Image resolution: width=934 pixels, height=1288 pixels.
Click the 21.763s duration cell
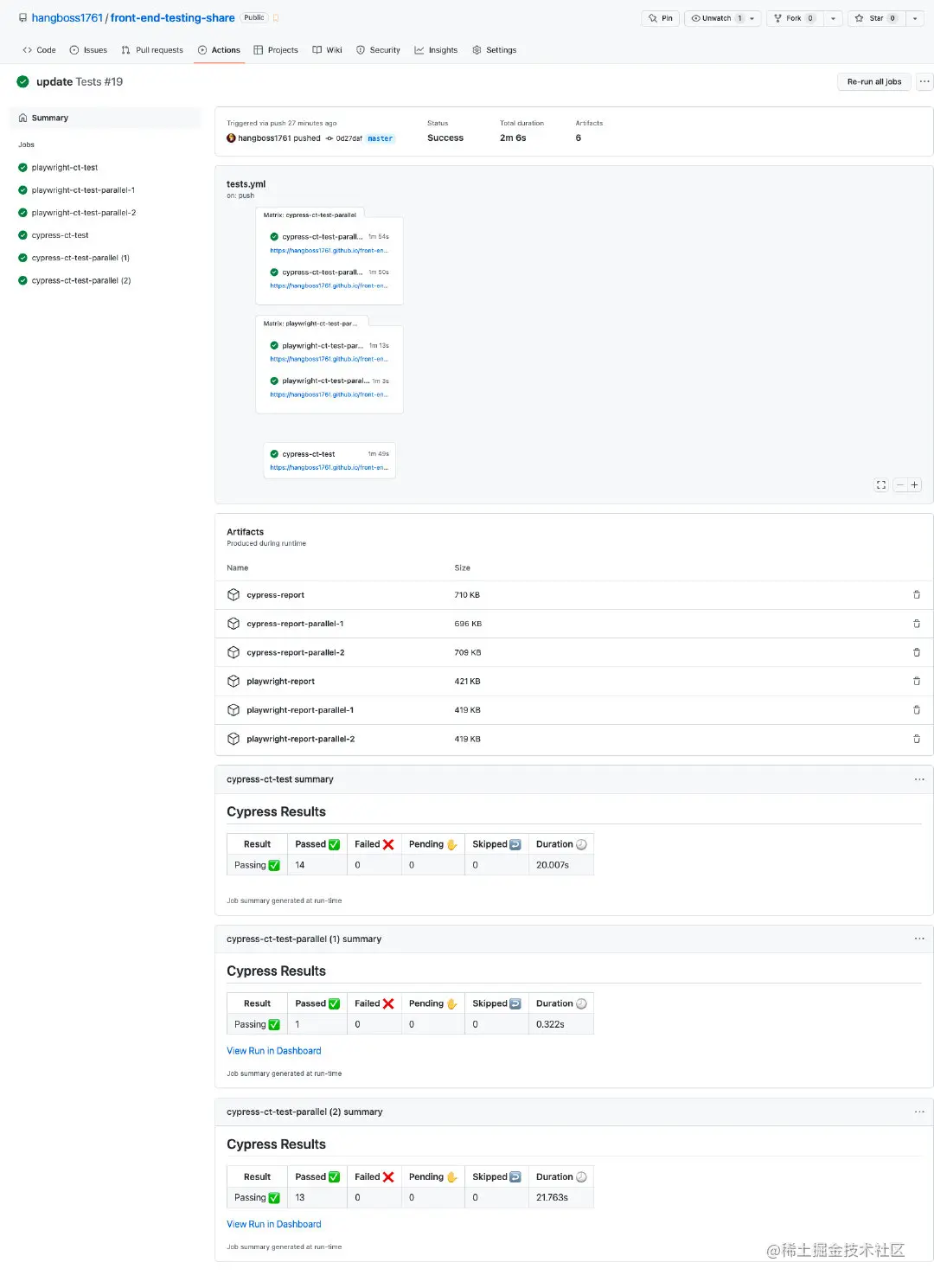(561, 1198)
